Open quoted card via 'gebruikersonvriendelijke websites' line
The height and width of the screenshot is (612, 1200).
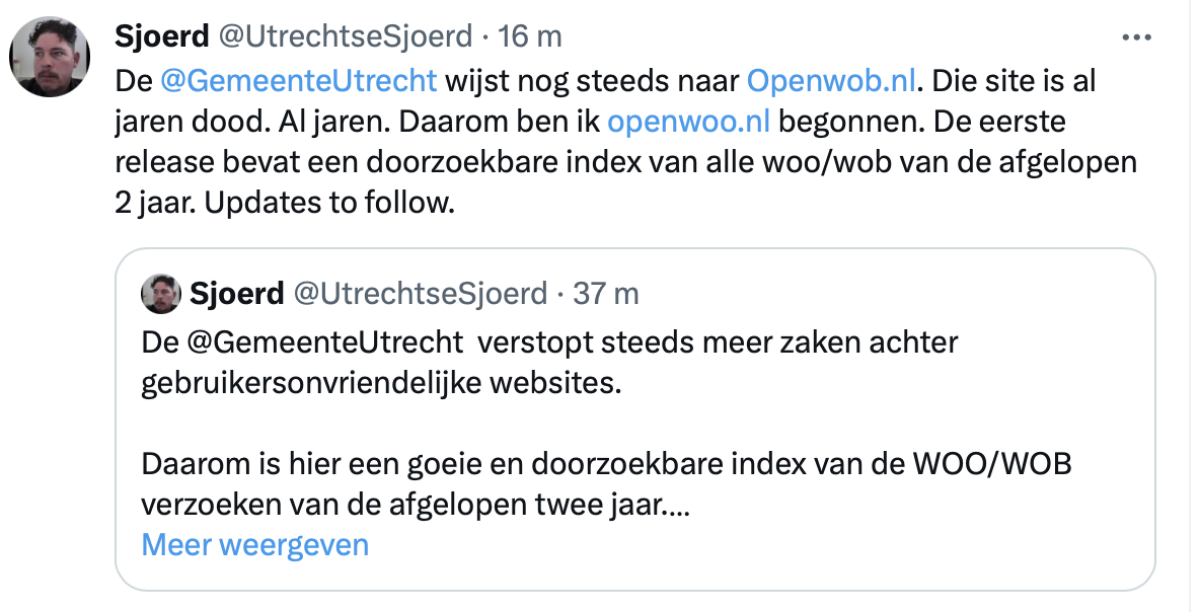(381, 383)
